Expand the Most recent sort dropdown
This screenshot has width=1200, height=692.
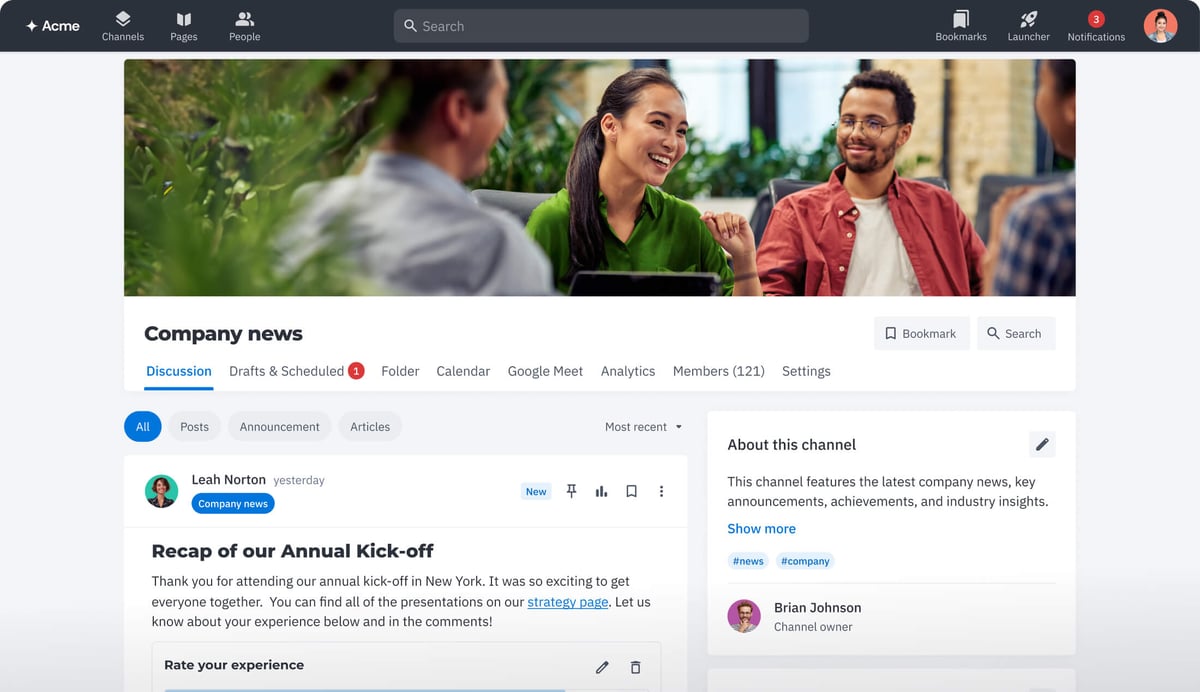[x=643, y=427]
